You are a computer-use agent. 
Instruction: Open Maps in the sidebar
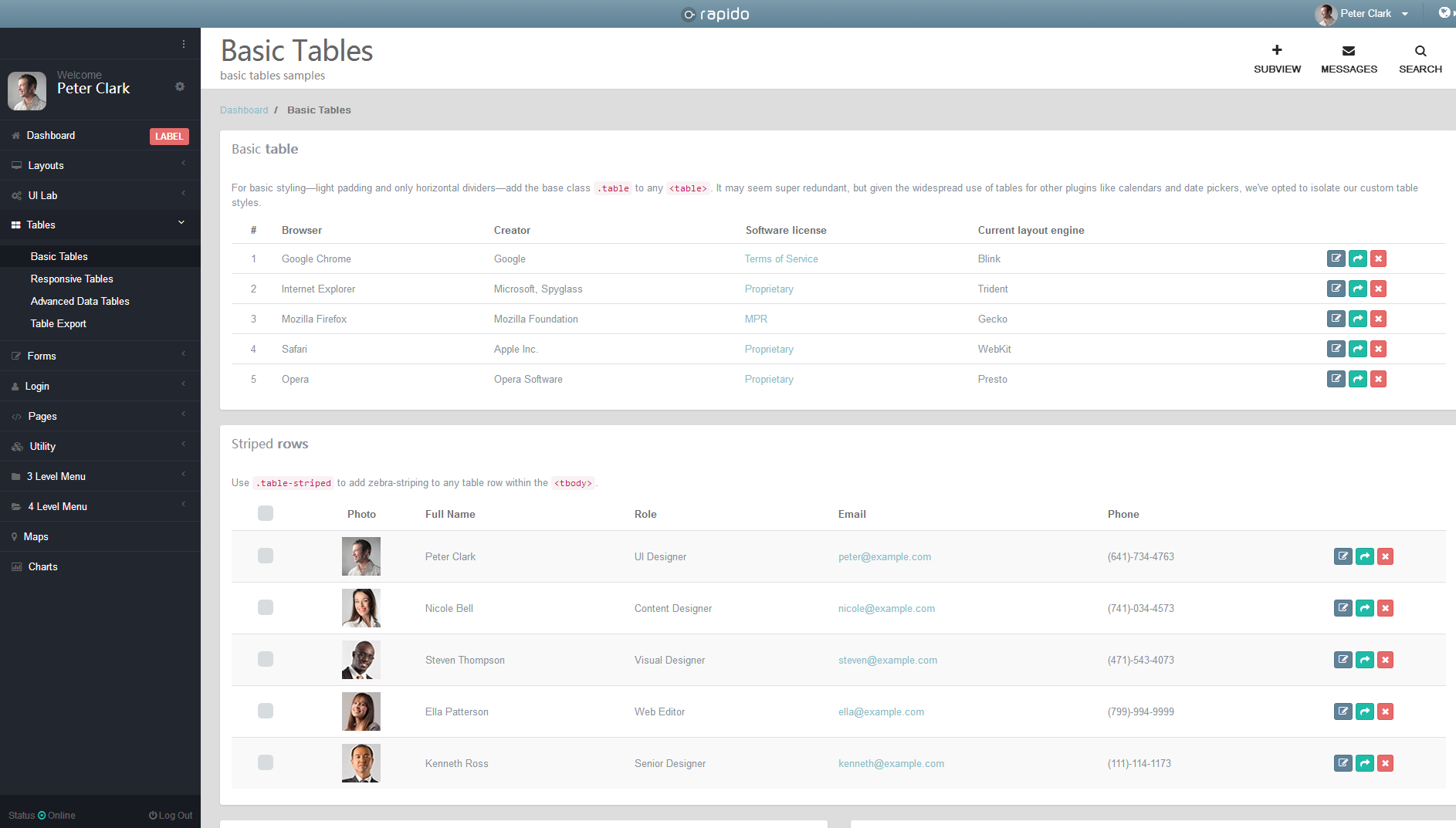100,536
